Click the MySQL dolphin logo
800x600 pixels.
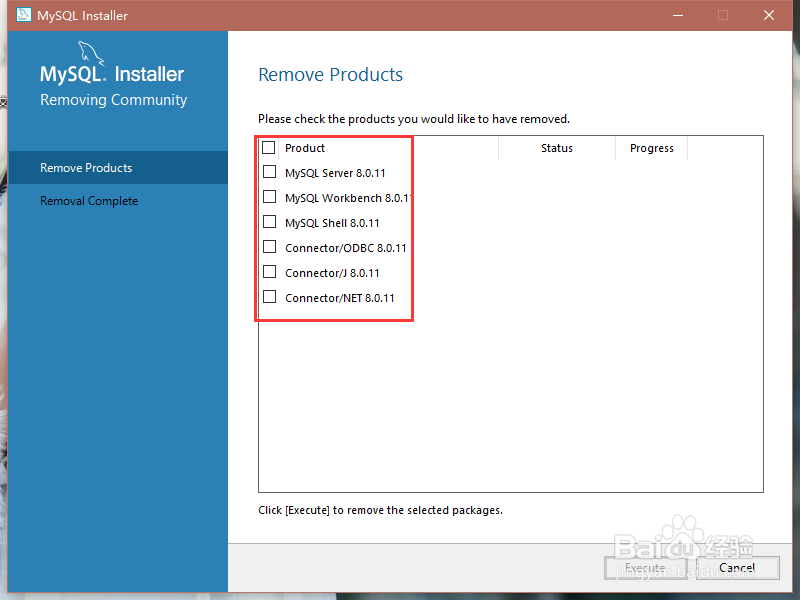pyautogui.click(x=91, y=53)
